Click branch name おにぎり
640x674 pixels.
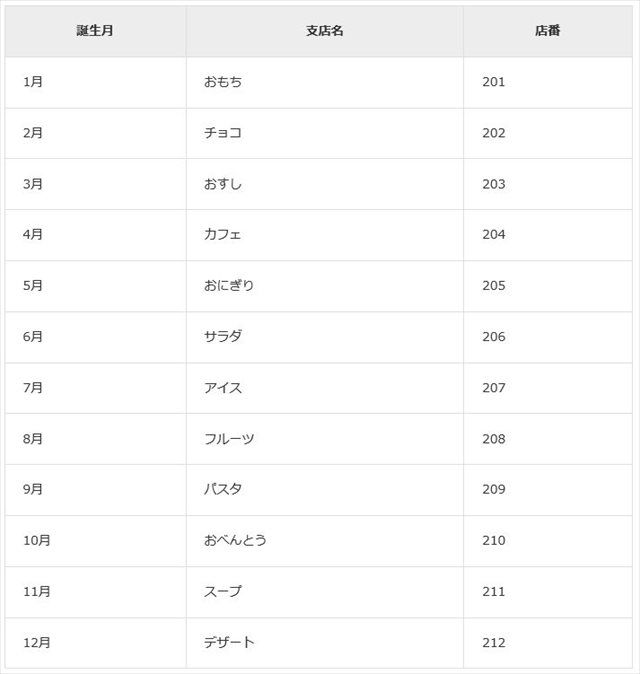pos(229,286)
